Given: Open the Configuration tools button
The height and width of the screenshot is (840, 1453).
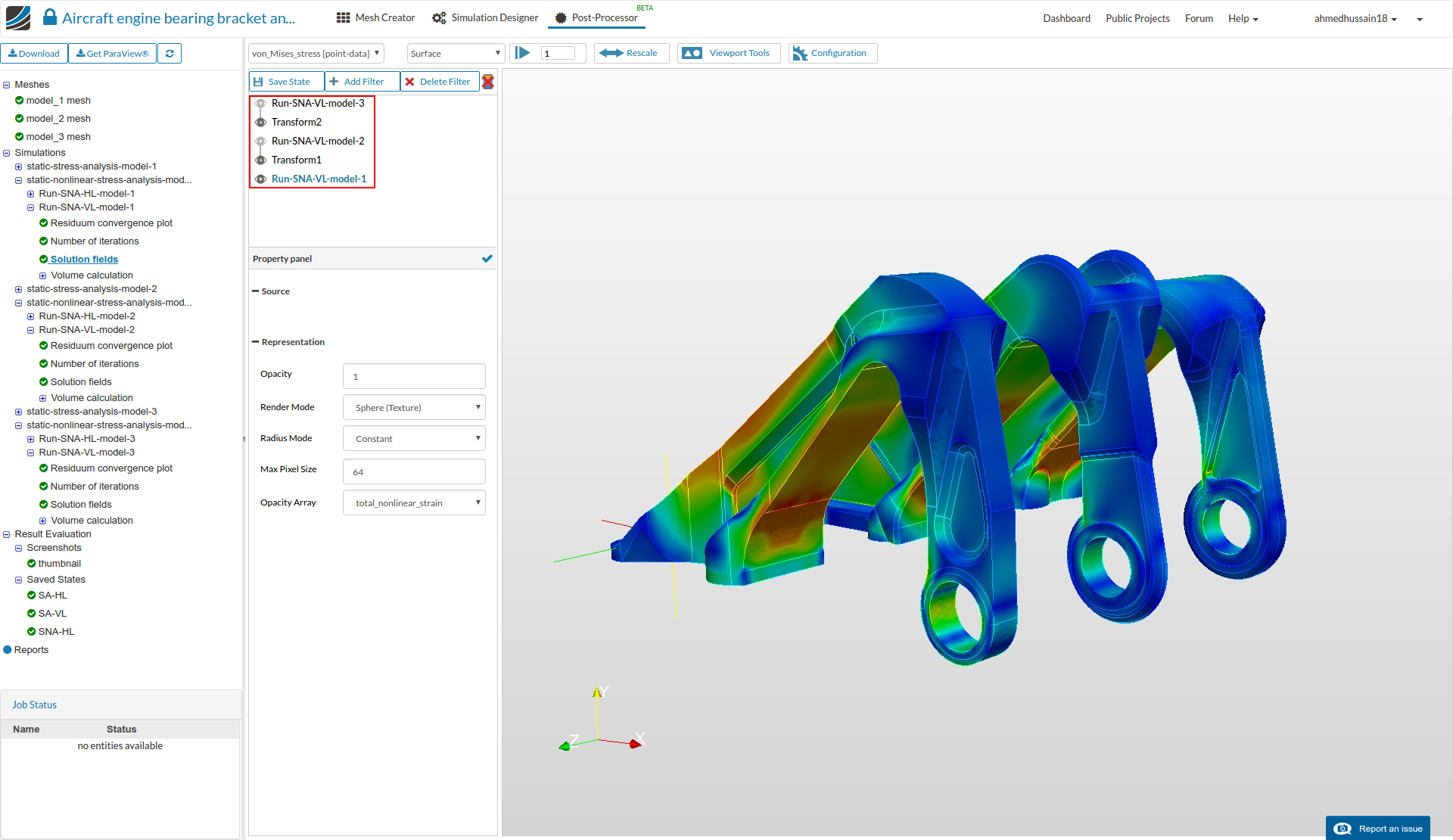Looking at the screenshot, I should click(x=832, y=53).
